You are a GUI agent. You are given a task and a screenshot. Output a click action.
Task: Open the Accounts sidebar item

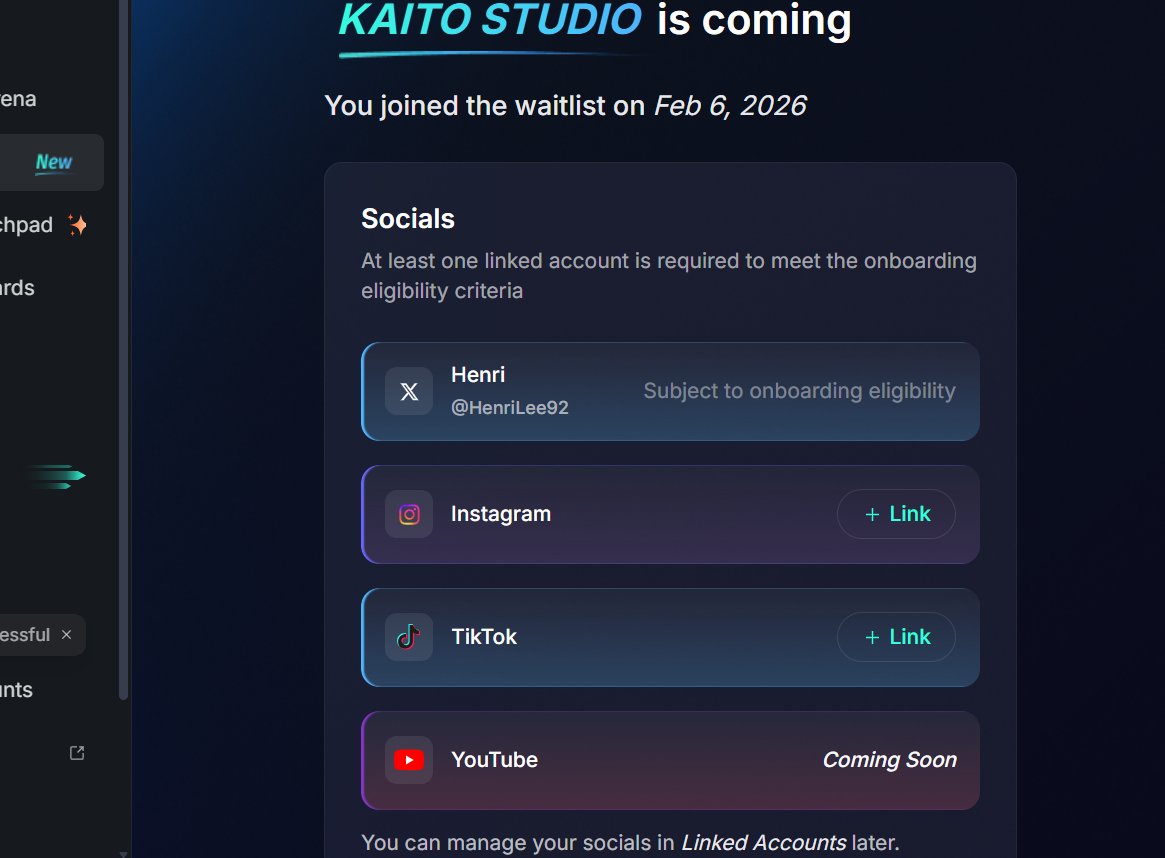point(16,690)
